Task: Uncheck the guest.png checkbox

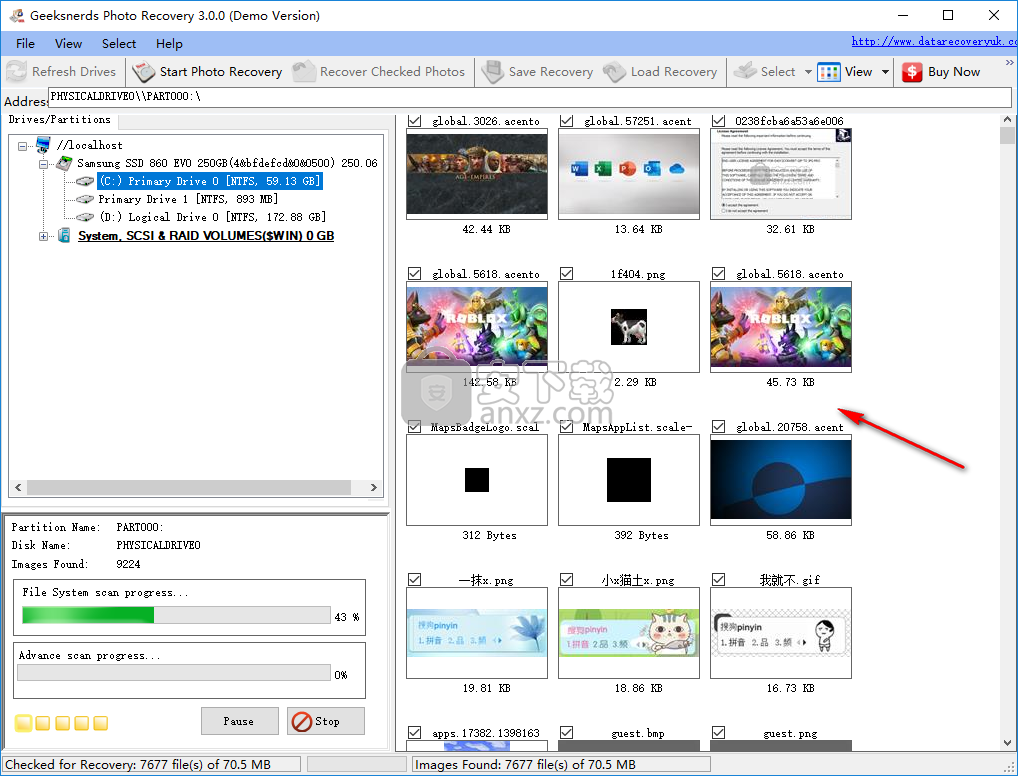Action: pyautogui.click(x=718, y=732)
